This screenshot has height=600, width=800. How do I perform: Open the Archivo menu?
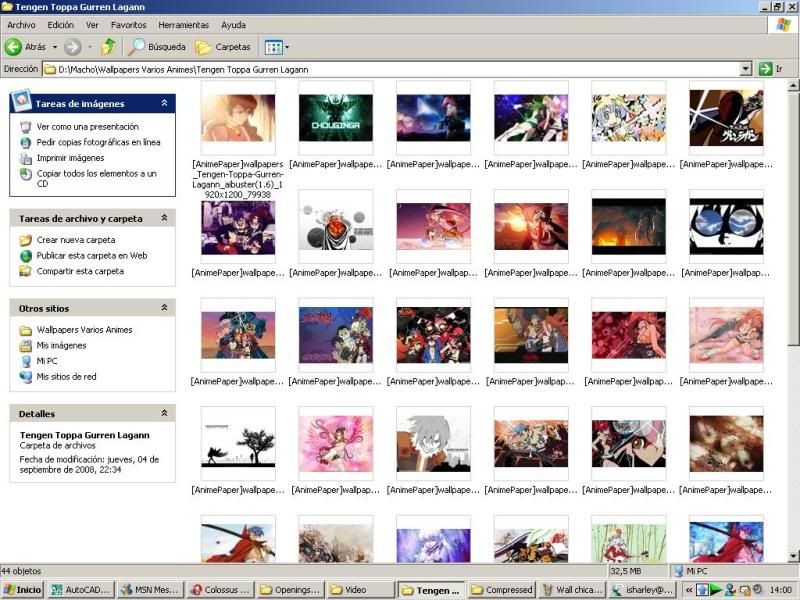pyautogui.click(x=21, y=25)
